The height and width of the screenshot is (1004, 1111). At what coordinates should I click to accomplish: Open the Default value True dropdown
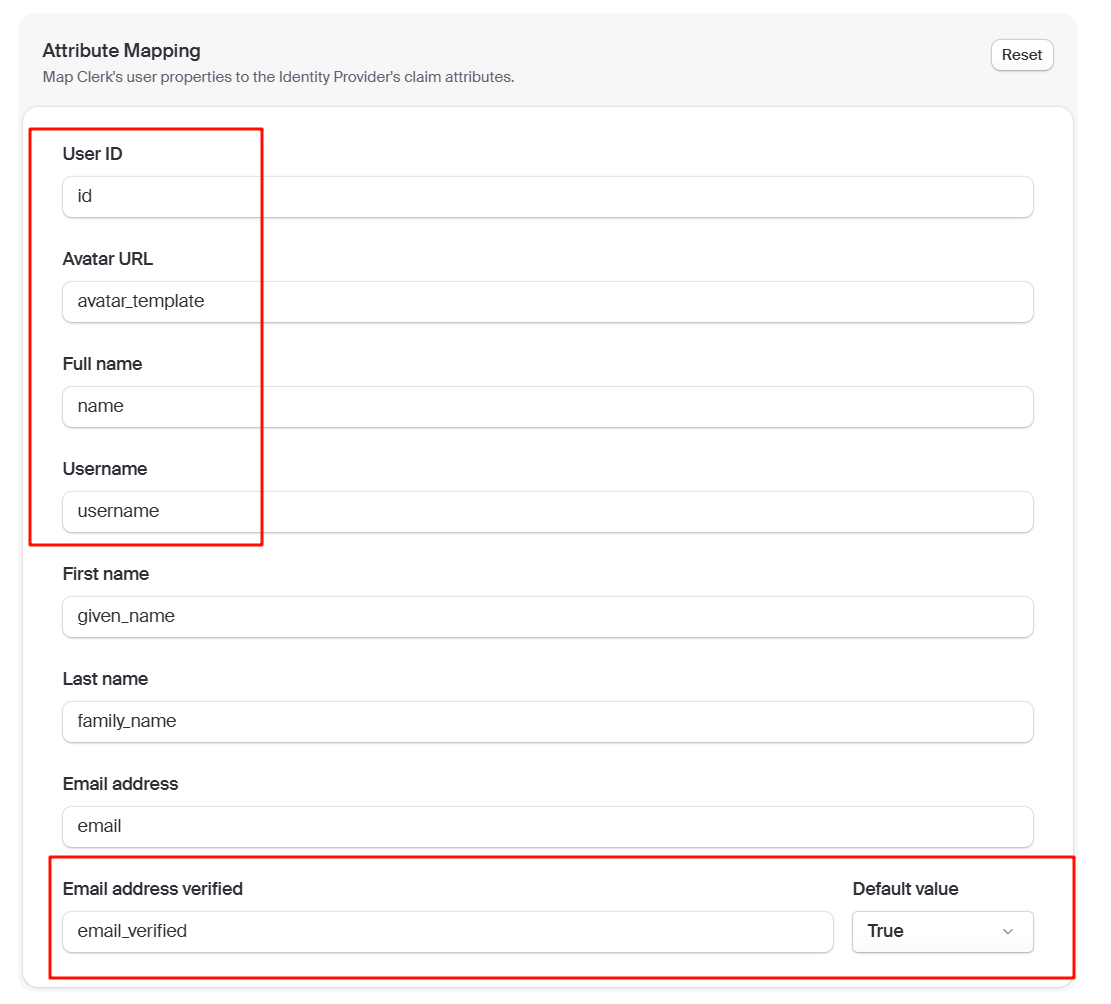click(x=942, y=931)
